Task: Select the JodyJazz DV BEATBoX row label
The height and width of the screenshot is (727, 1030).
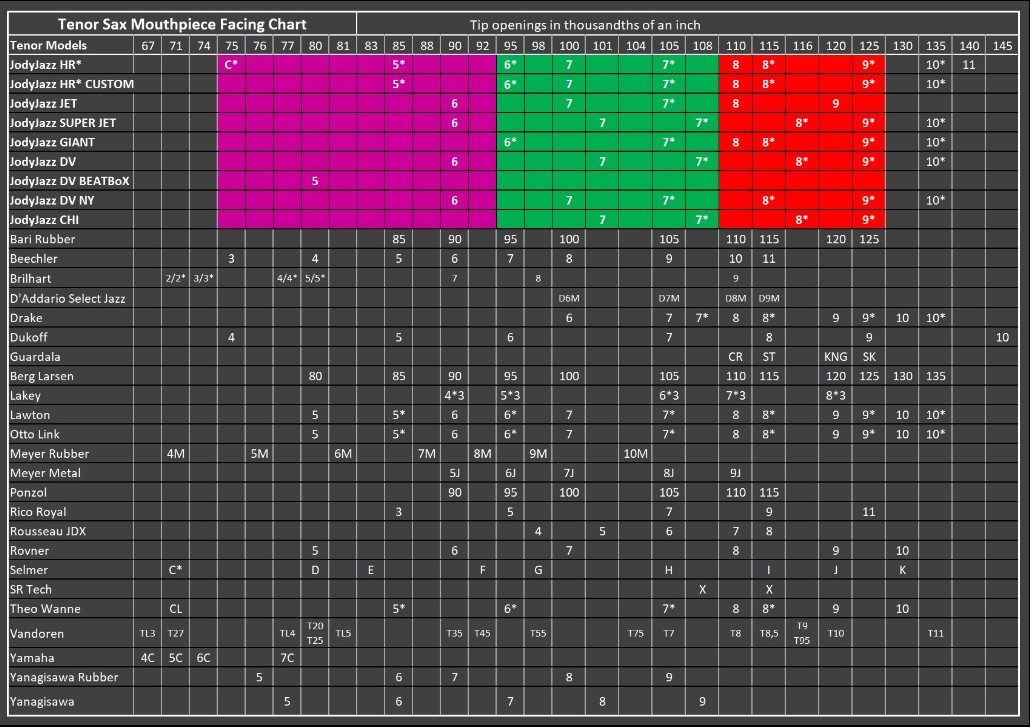Action: [x=70, y=181]
